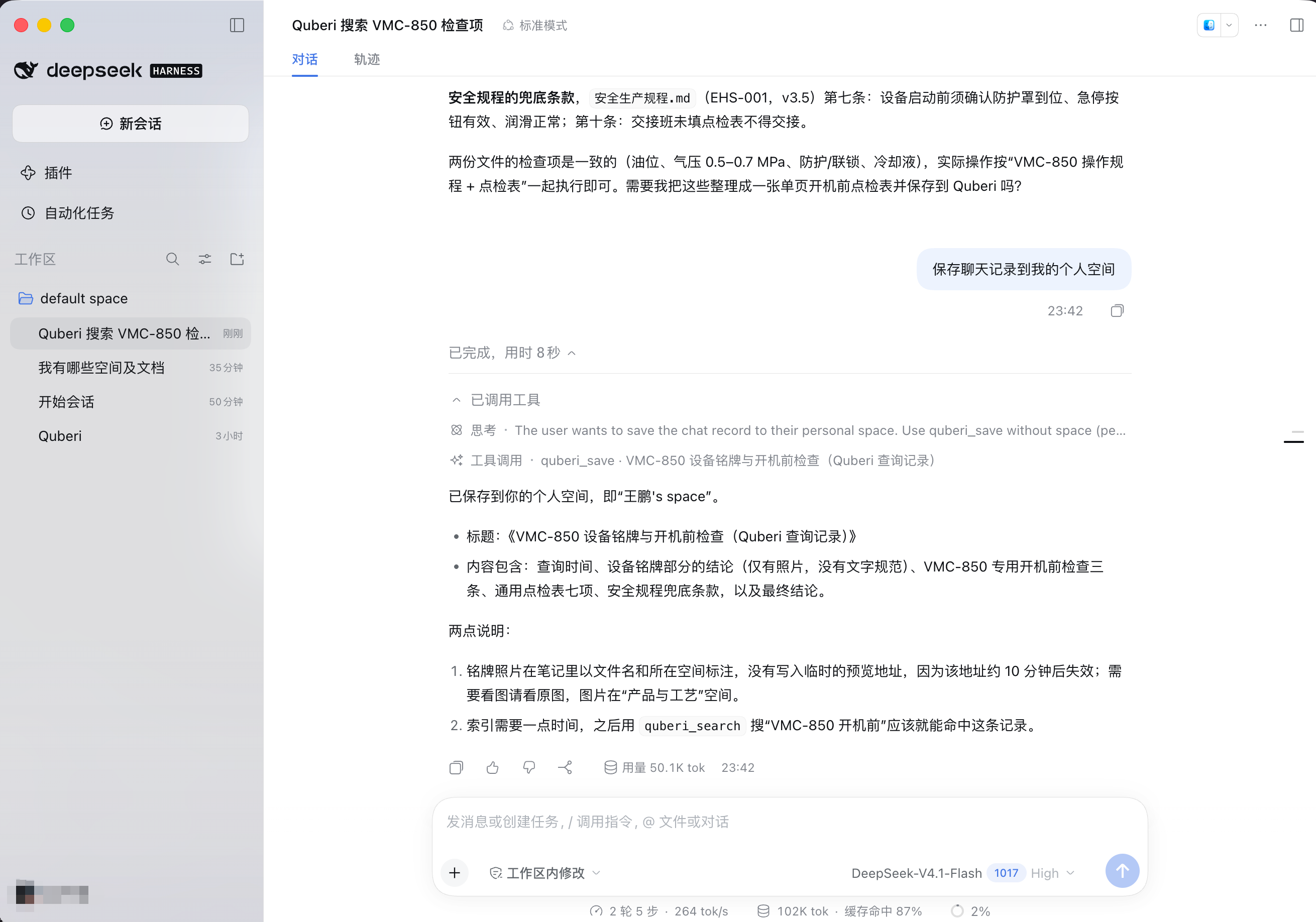
Task: Click the 2 轮 5 步 speed status
Action: tap(659, 911)
